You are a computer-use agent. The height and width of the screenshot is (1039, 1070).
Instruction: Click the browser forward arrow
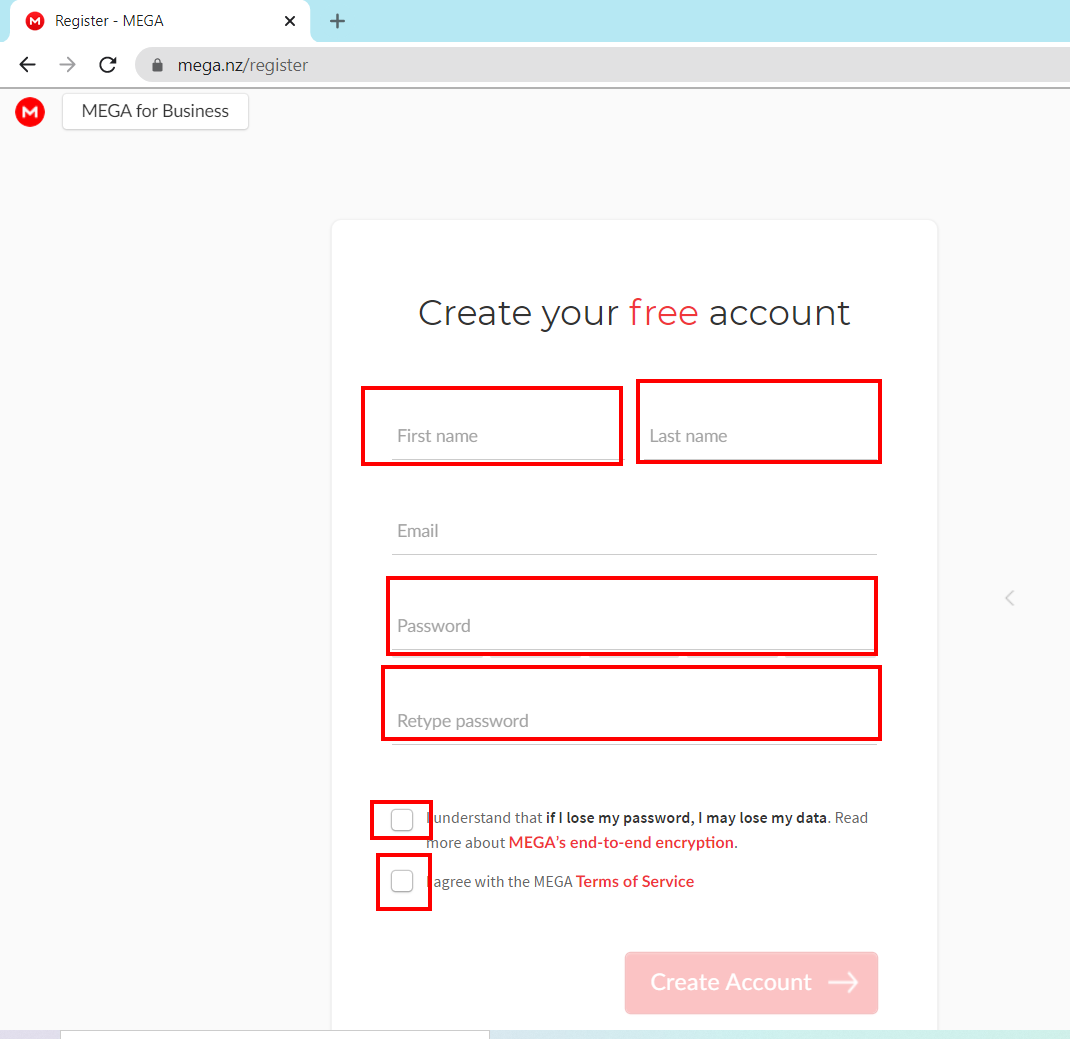68,65
